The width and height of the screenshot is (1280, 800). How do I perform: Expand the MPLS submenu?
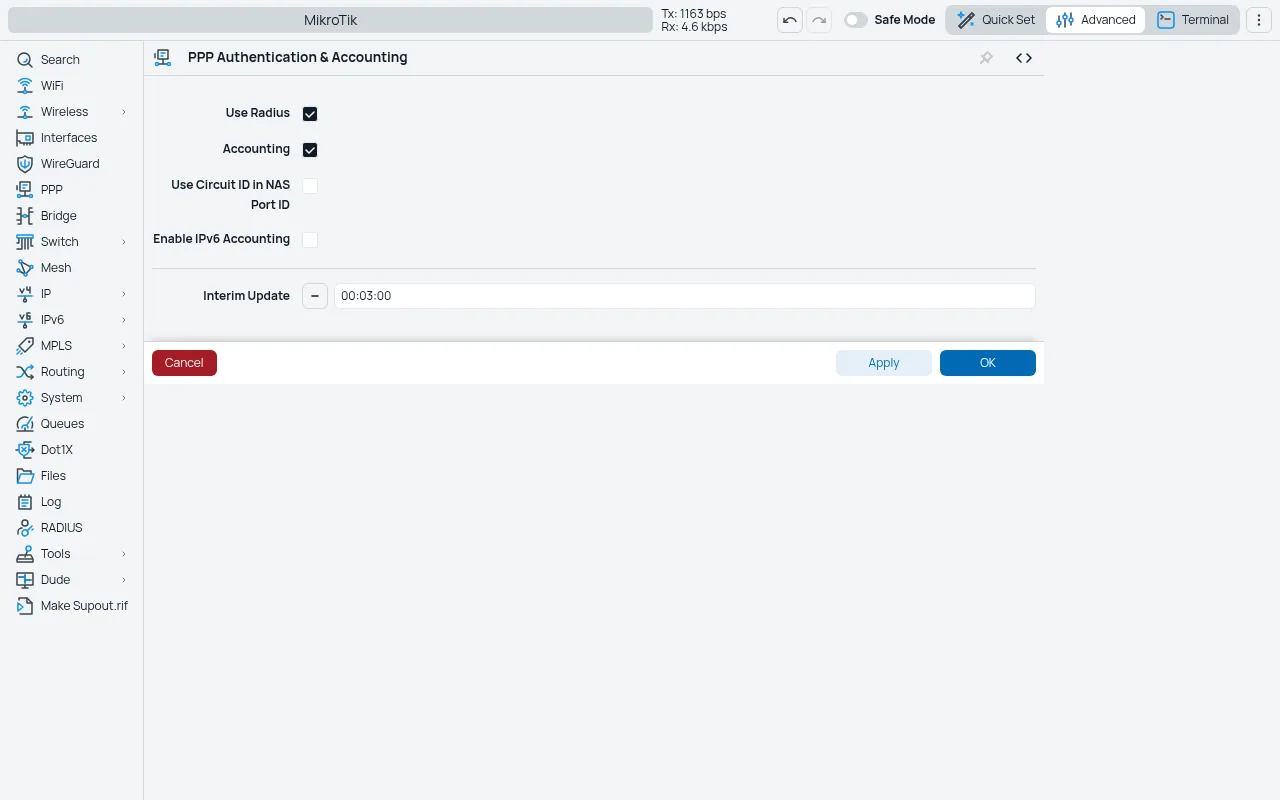[x=124, y=346]
